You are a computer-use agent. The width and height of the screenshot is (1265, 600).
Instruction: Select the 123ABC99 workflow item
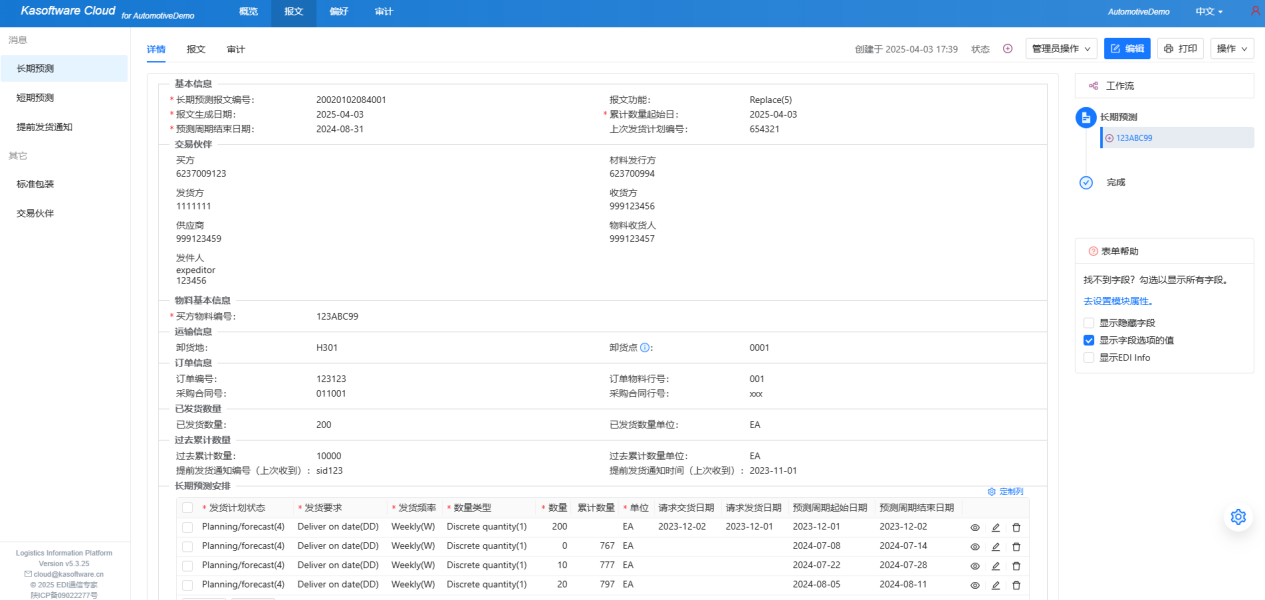click(1134, 138)
